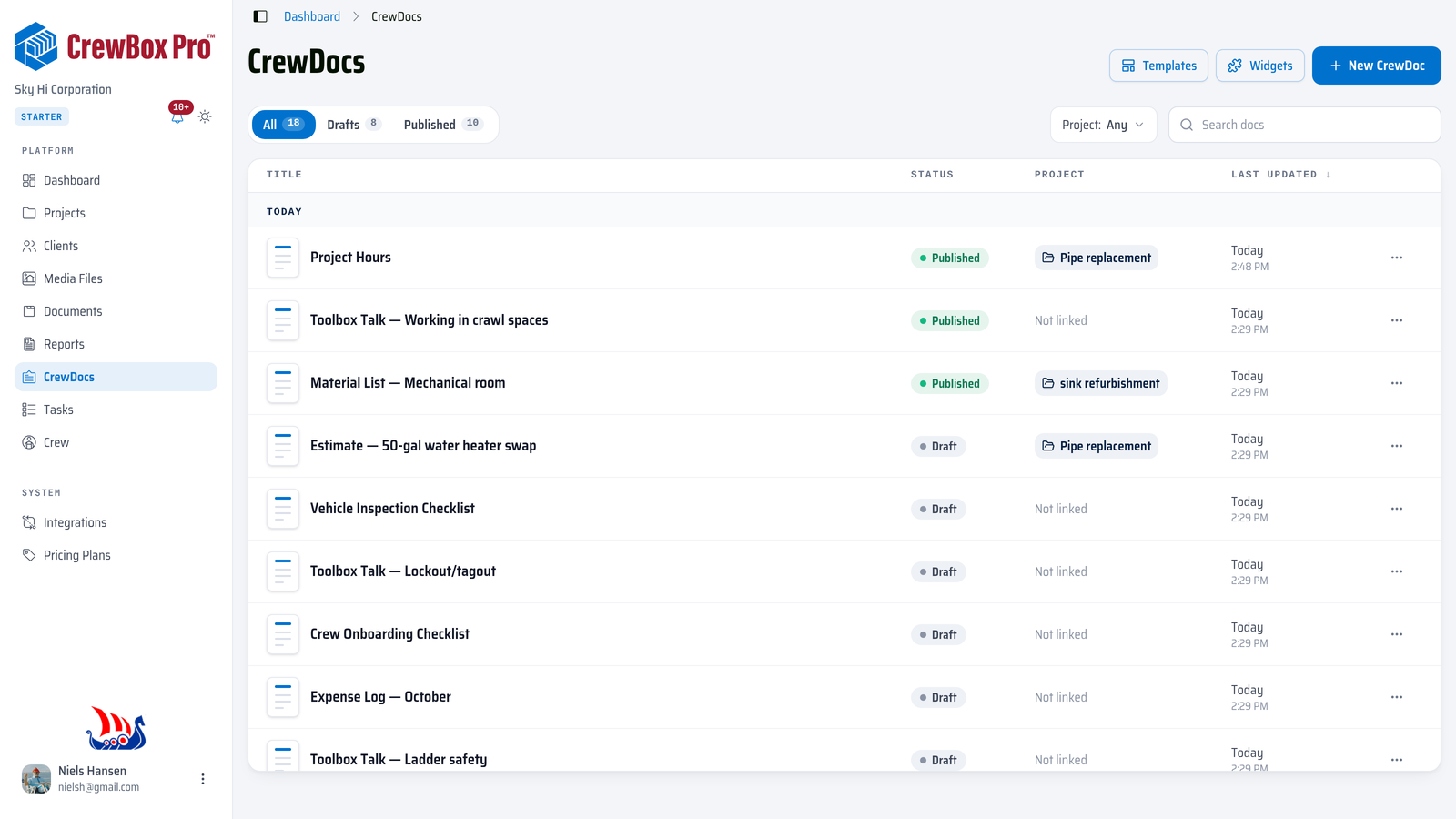Open Pricing Plans in sidebar

(116, 555)
